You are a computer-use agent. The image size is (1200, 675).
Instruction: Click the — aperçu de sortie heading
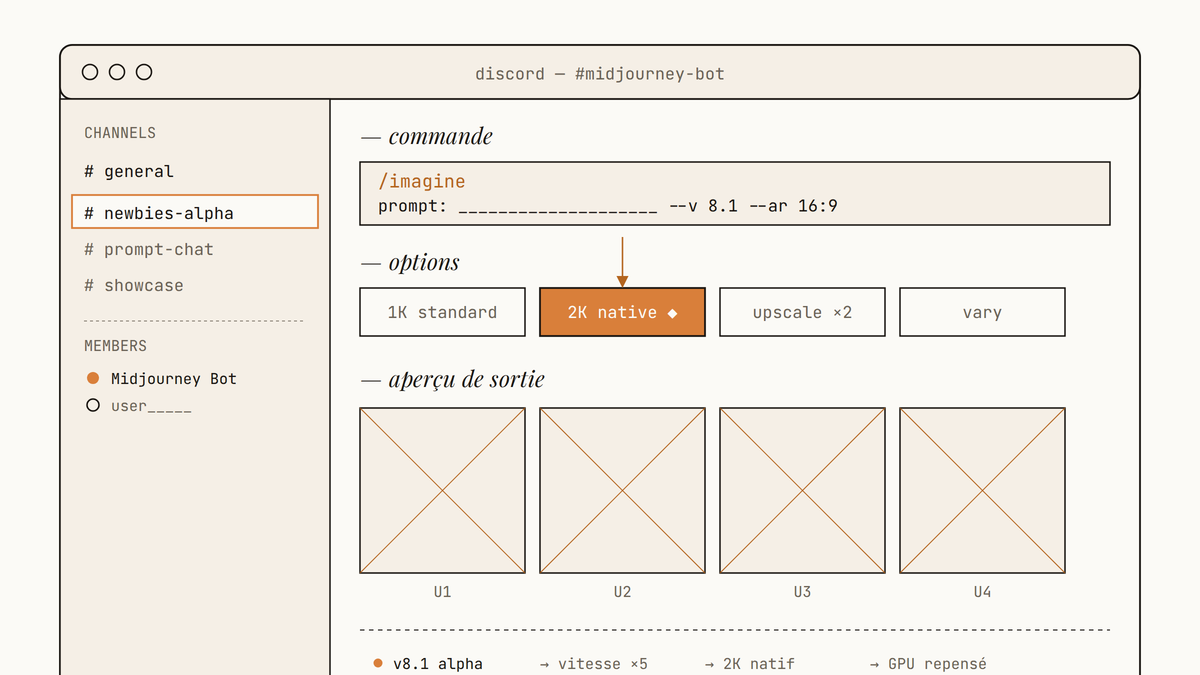coord(454,380)
